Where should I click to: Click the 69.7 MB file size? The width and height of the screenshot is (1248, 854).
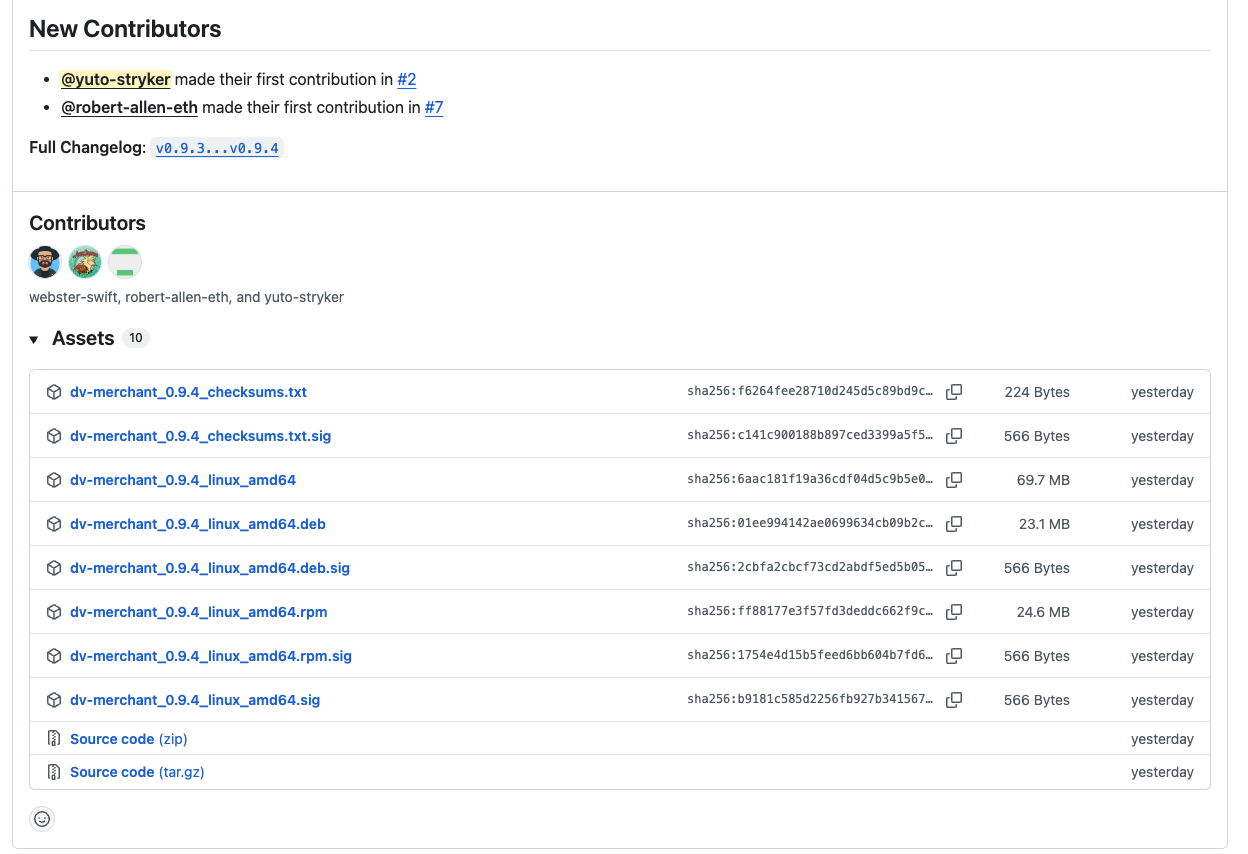(1043, 480)
